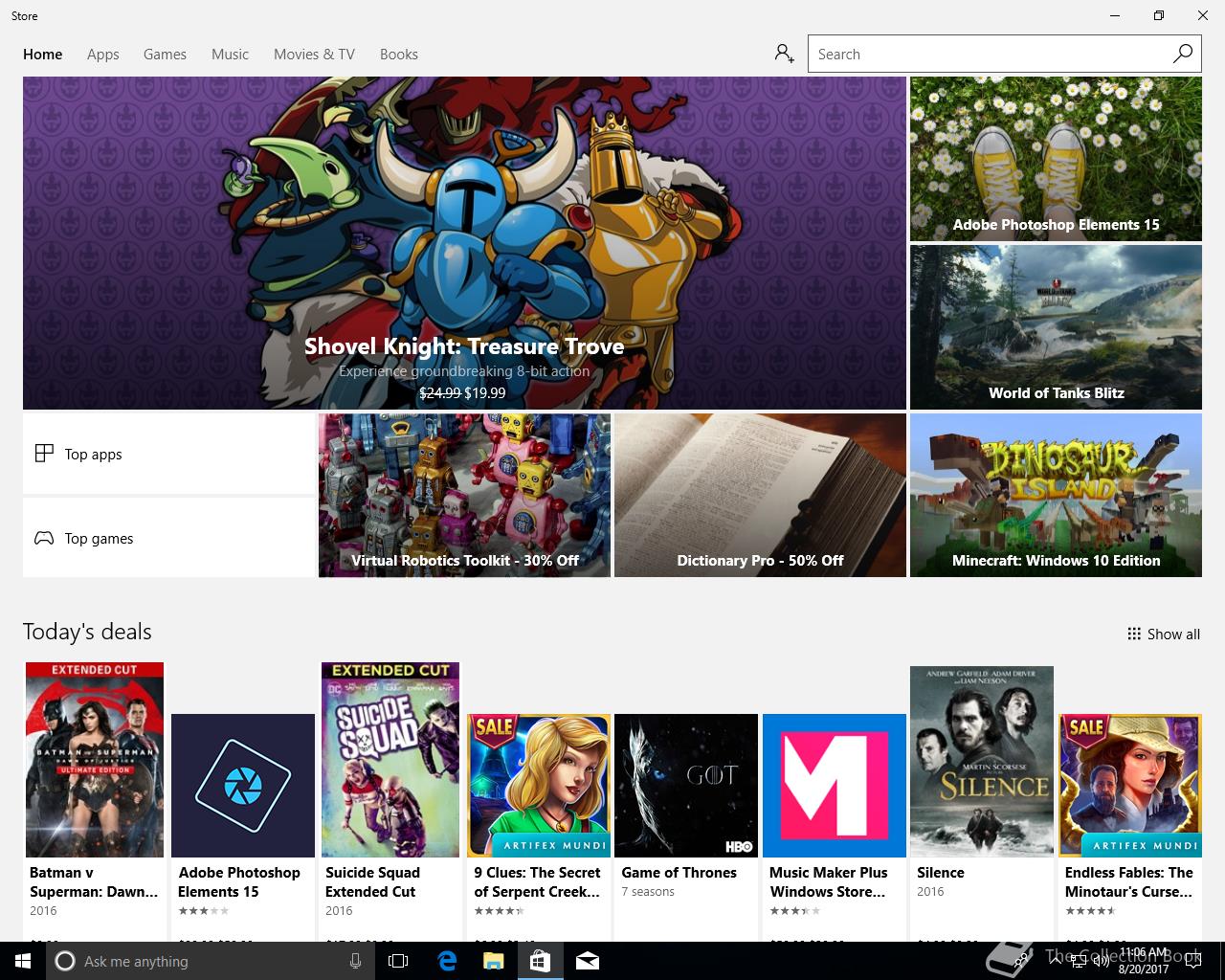
Task: Click the 7 seasons label
Action: (648, 892)
